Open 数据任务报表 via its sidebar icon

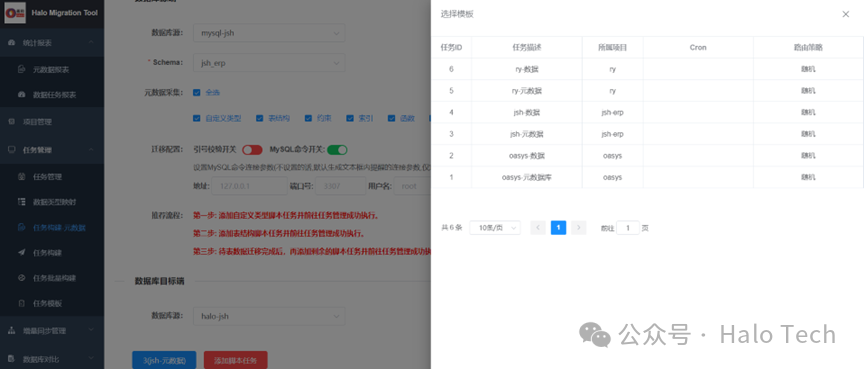(x=21, y=95)
